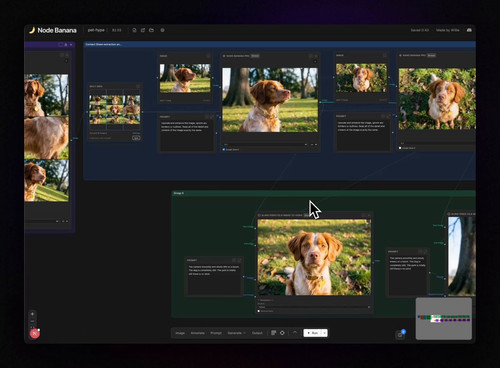Image resolution: width=500 pixels, height=368 pixels.
Task: Click the header icon on the second Image node
Action: (x=385, y=55)
